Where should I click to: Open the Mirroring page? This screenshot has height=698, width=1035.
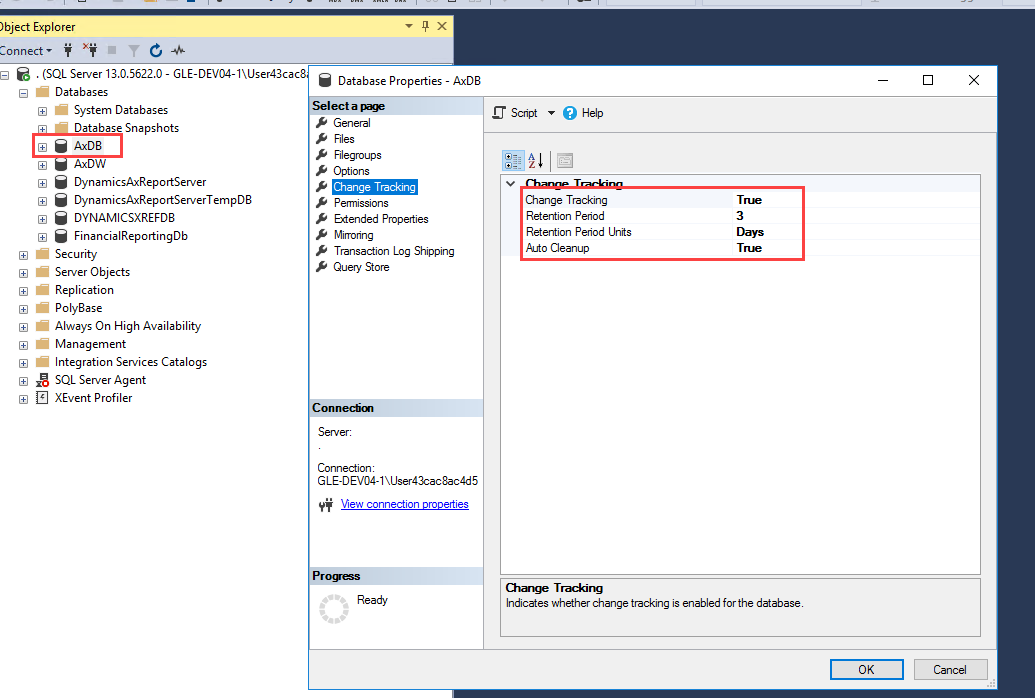[x=353, y=234]
